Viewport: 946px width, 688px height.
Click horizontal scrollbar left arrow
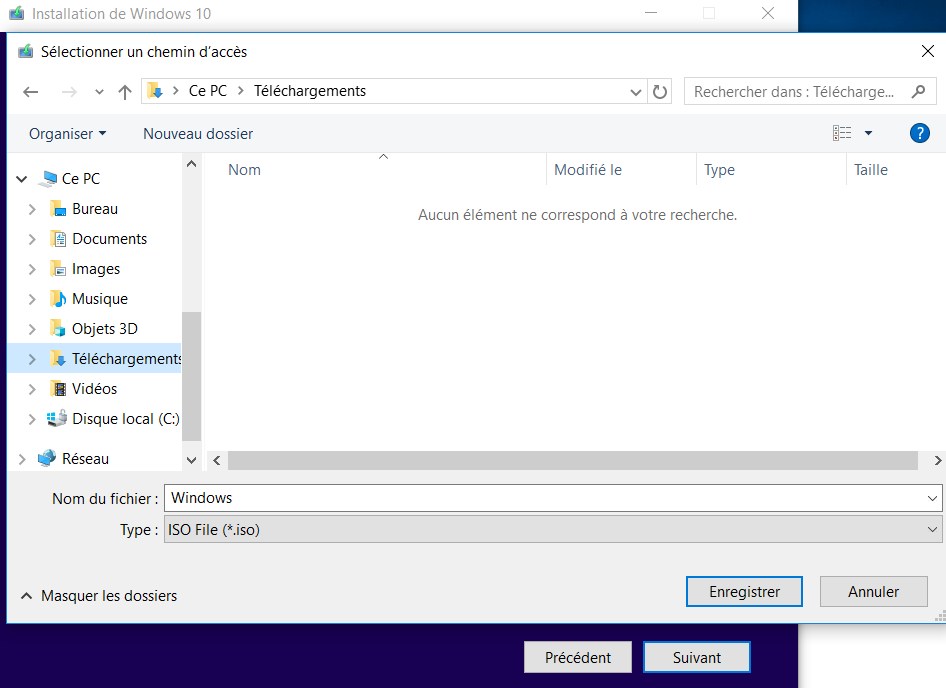click(x=217, y=460)
